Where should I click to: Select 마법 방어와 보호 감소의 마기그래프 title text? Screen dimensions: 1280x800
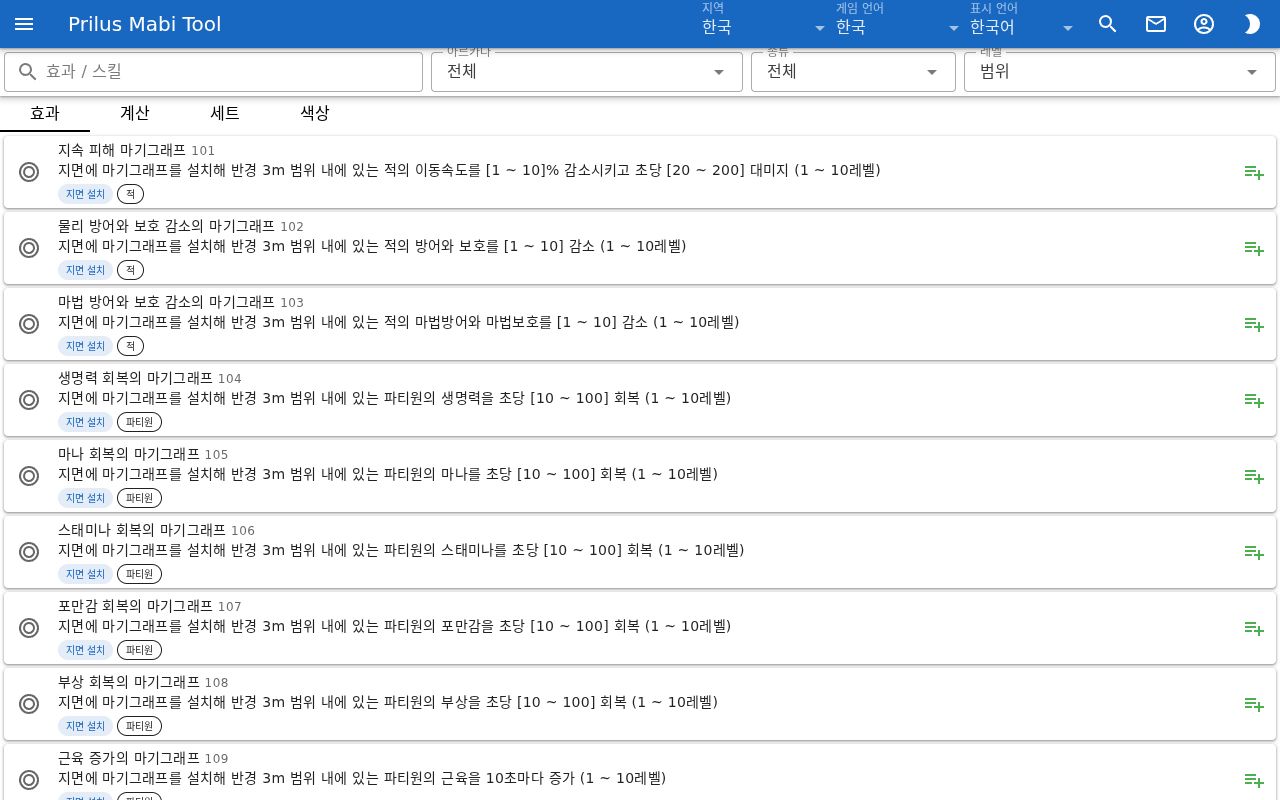(166, 302)
